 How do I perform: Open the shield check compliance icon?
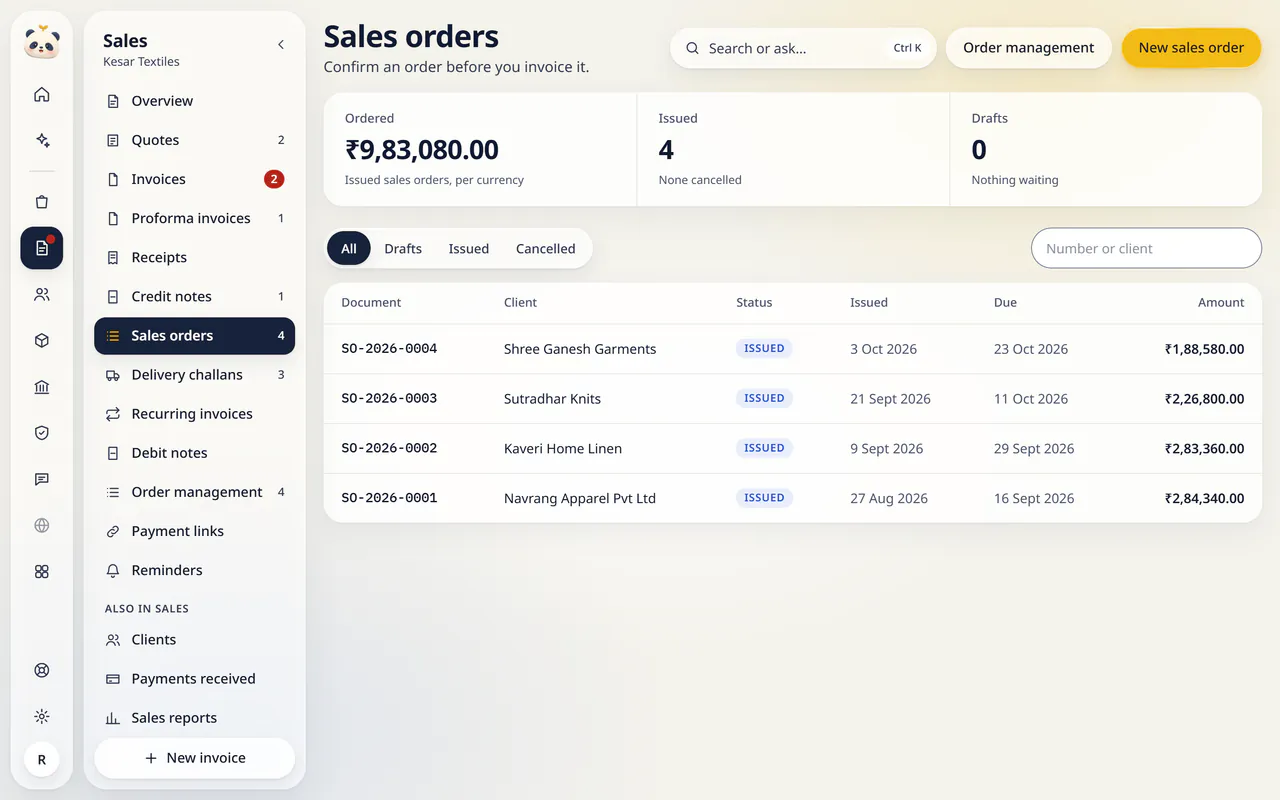[41, 433]
